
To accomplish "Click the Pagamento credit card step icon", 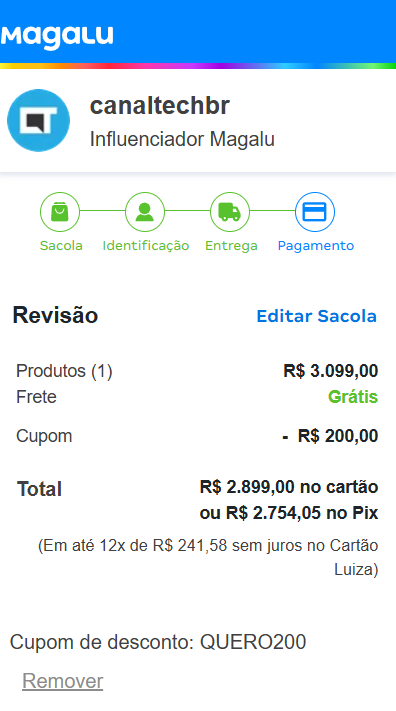I will (x=315, y=212).
